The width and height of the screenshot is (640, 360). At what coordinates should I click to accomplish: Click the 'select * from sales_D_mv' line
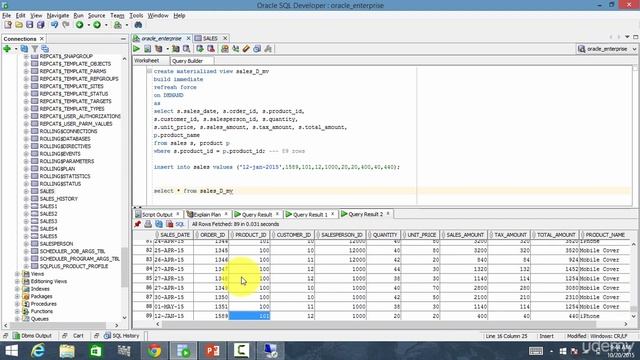pyautogui.click(x=193, y=191)
